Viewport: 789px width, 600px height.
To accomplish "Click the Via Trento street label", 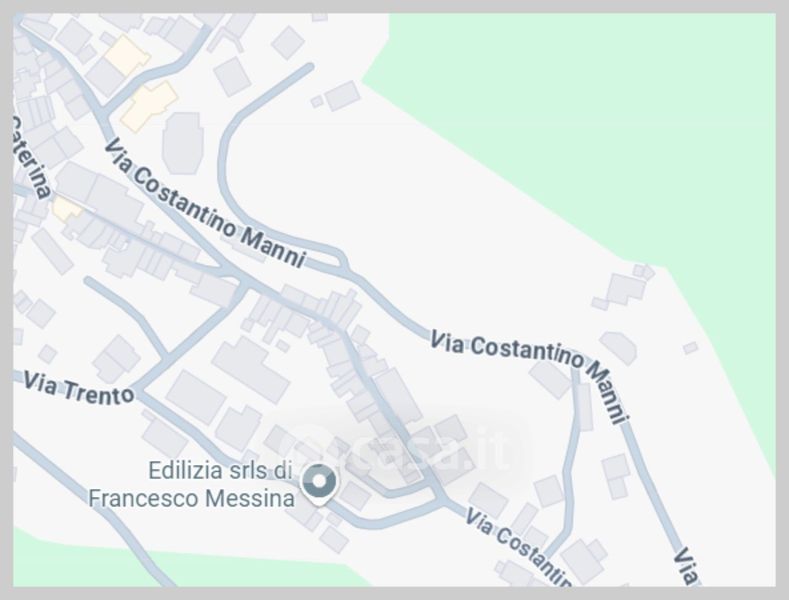I will coord(79,389).
